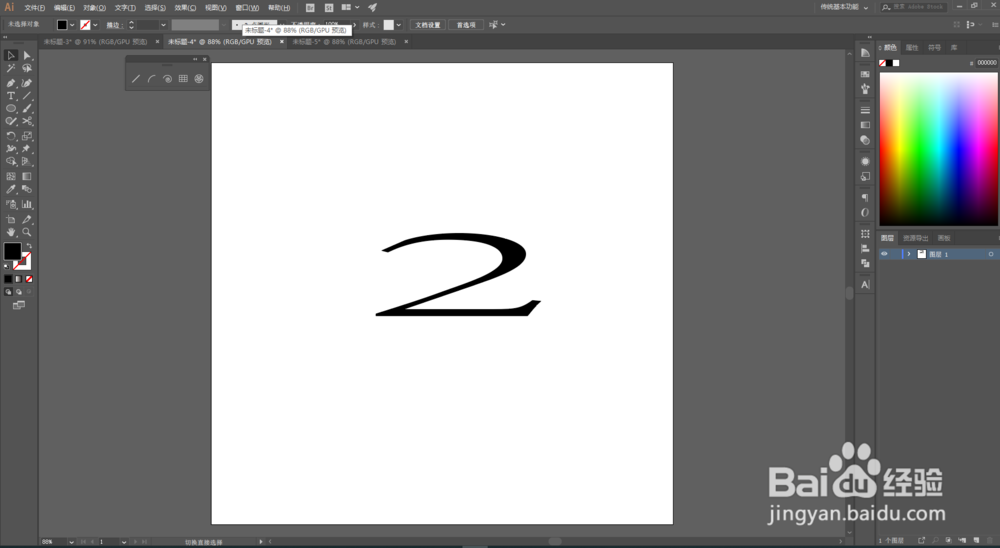This screenshot has width=1000, height=548.
Task: Toggle visibility eye of 图层 1
Action: 885,254
